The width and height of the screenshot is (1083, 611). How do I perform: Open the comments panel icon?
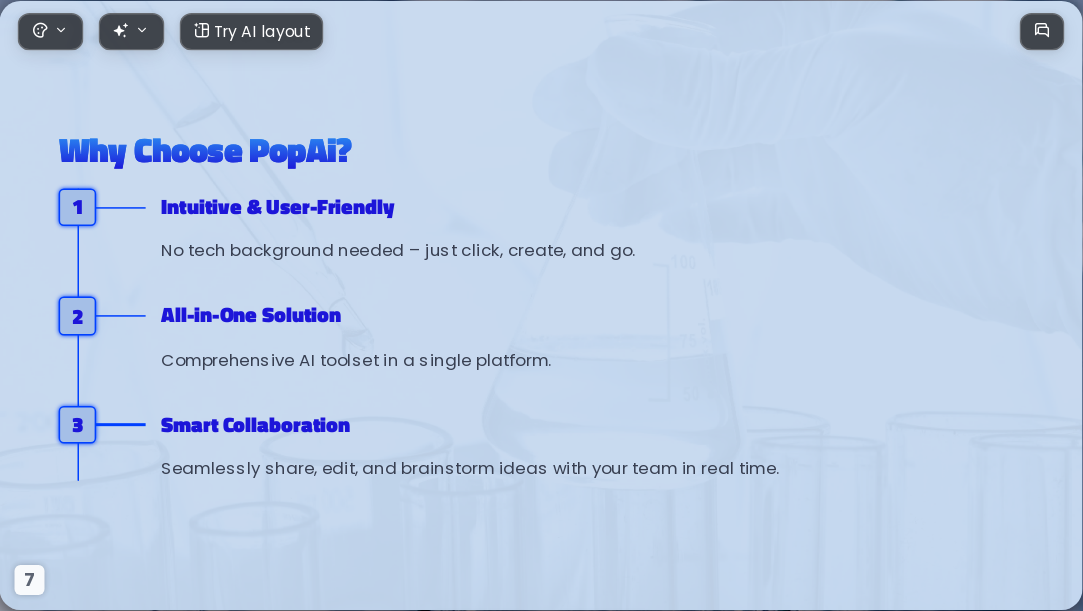[1042, 31]
